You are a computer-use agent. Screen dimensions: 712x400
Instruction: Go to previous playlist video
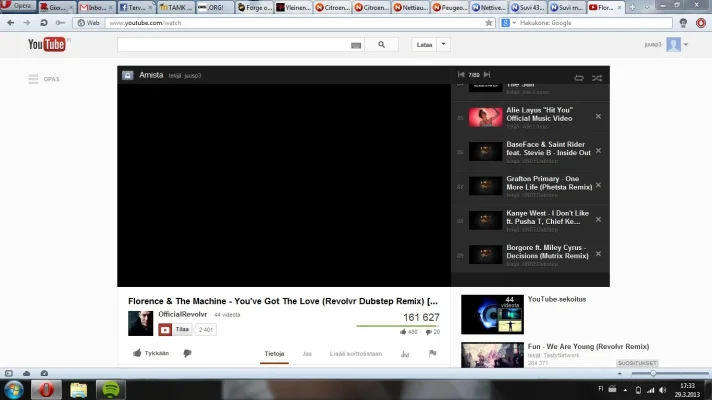460,75
